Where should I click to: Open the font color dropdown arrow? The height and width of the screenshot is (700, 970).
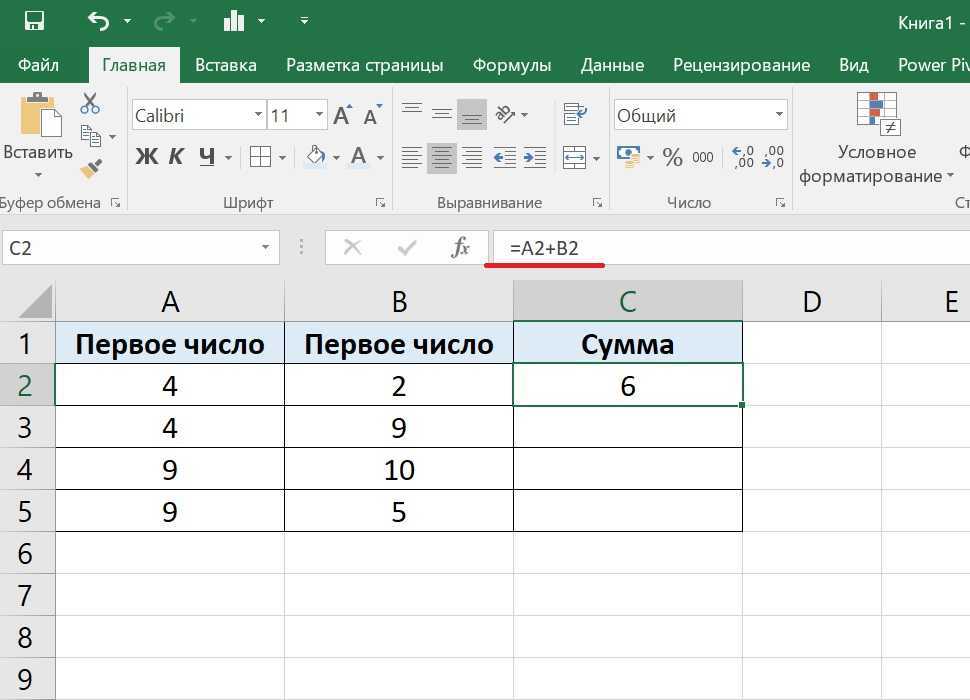click(x=380, y=158)
